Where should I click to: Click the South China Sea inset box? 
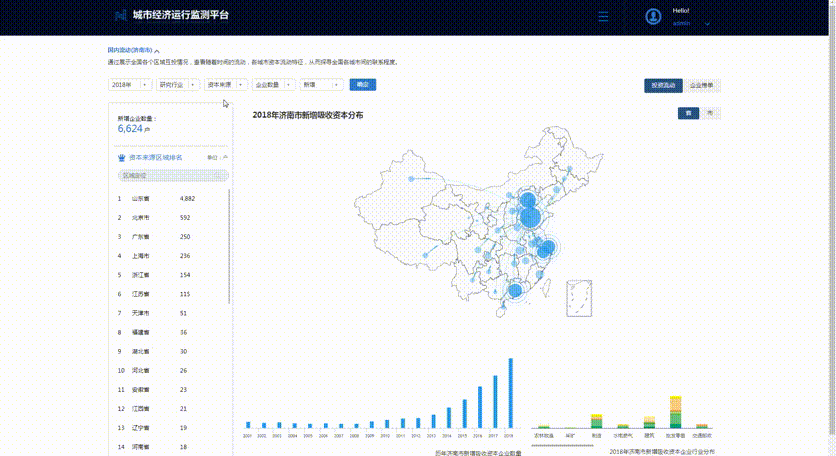579,298
